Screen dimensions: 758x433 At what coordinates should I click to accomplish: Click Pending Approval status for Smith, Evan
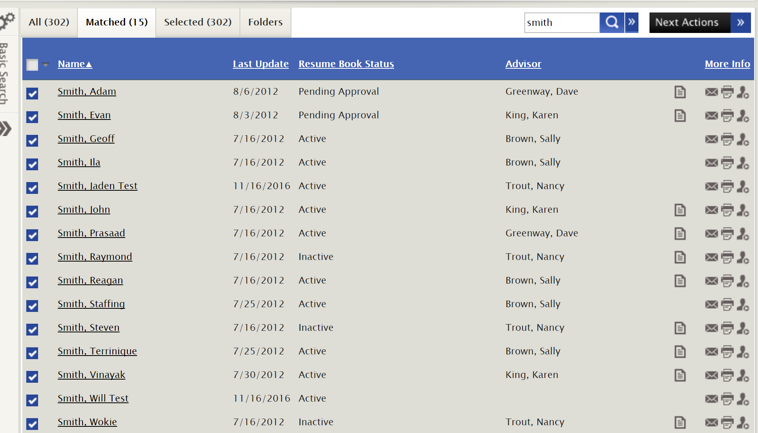338,115
